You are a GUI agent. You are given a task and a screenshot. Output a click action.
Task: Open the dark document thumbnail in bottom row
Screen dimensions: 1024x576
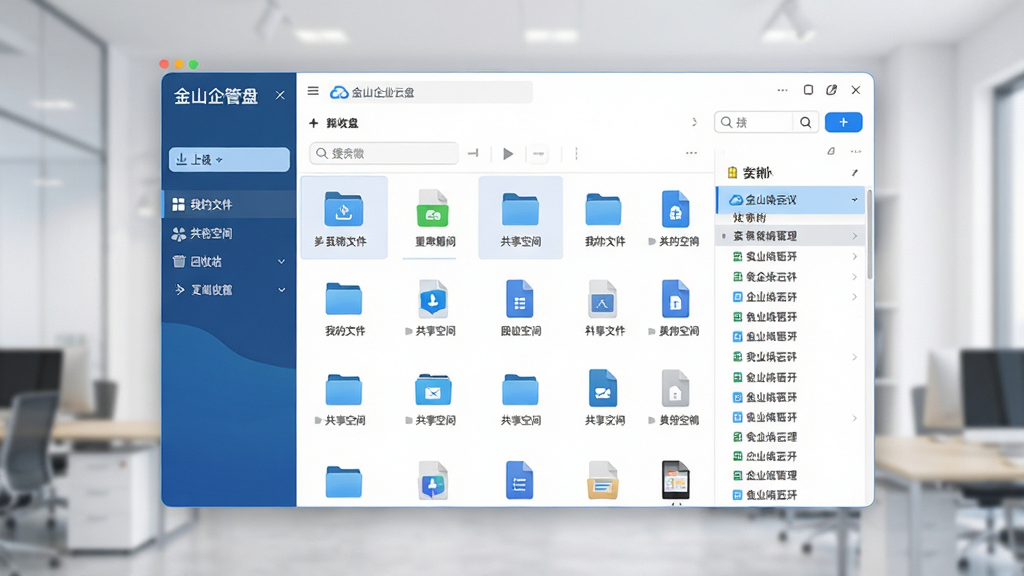[x=675, y=481]
